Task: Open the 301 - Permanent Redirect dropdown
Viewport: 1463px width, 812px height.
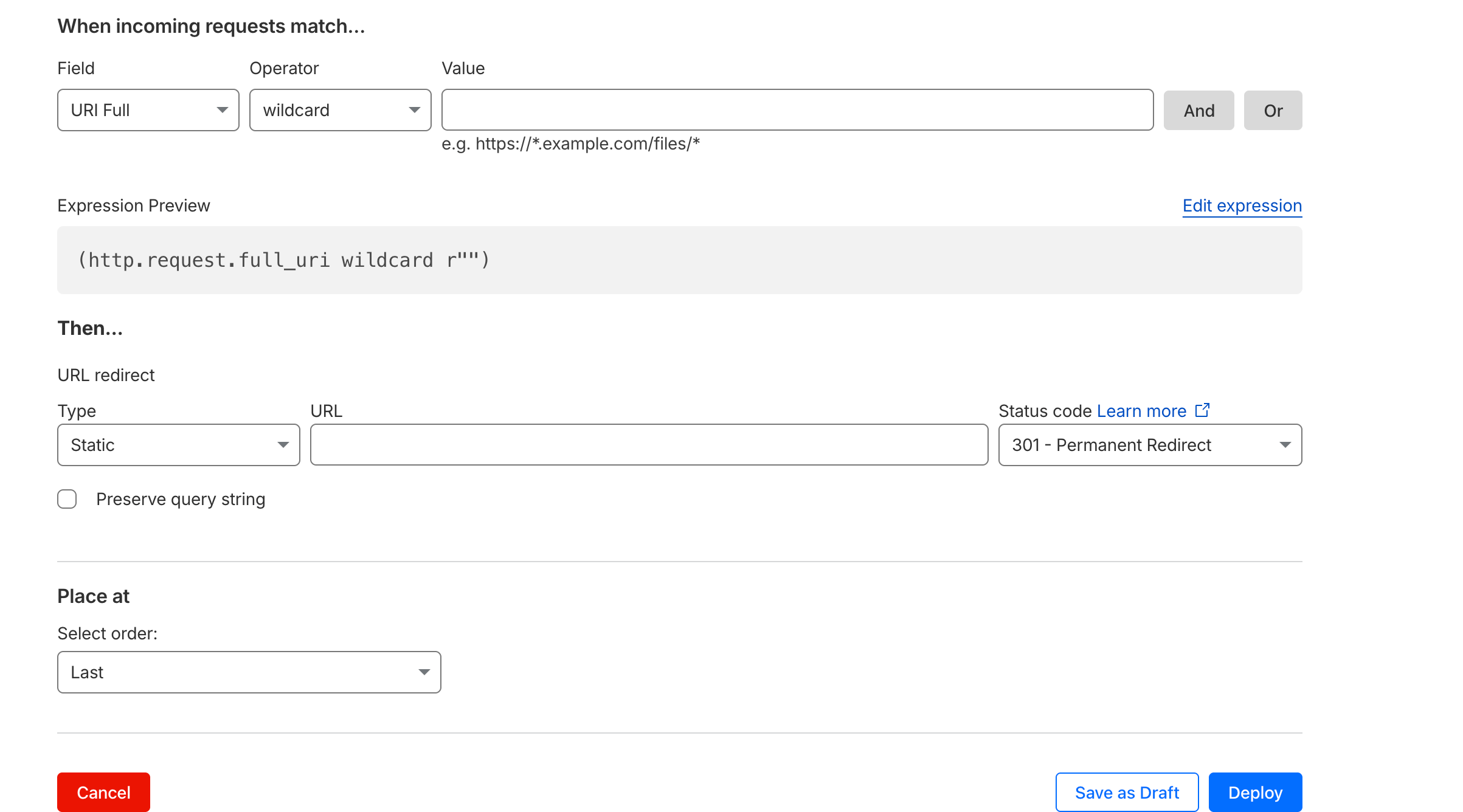Action: [1150, 445]
